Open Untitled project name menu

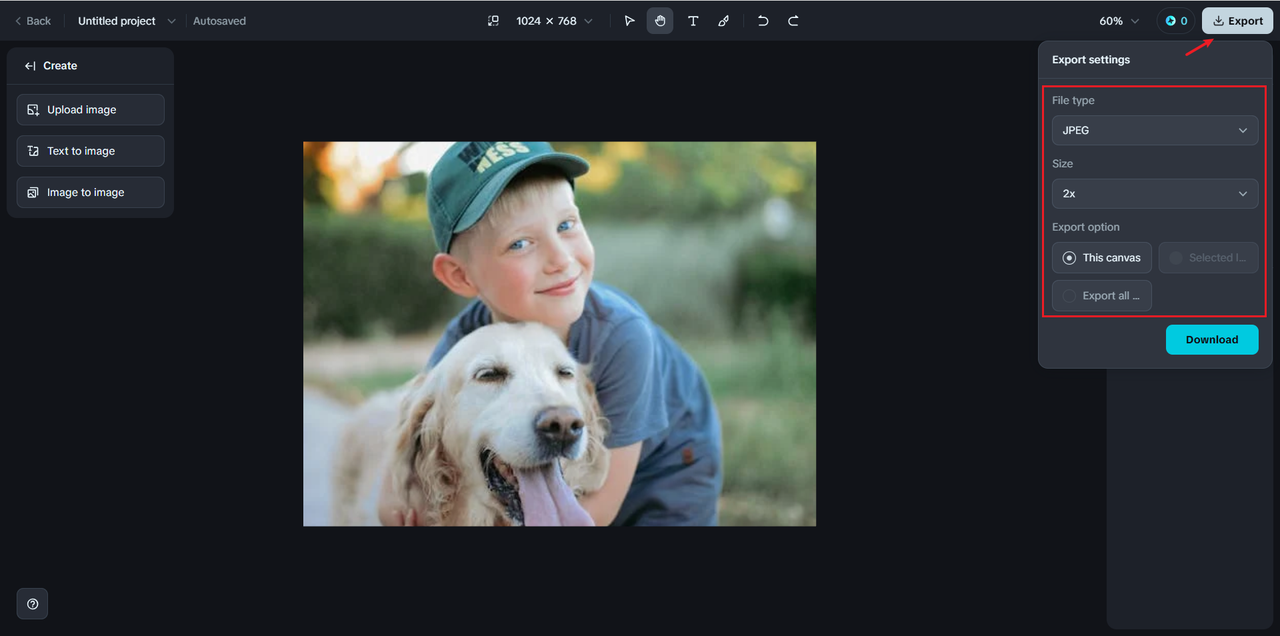pyautogui.click(x=126, y=21)
